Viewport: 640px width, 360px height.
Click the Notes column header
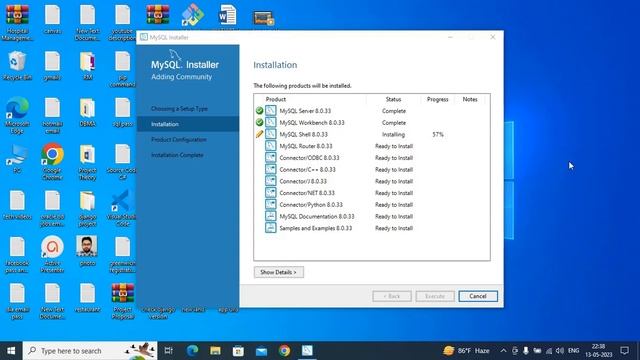[470, 99]
